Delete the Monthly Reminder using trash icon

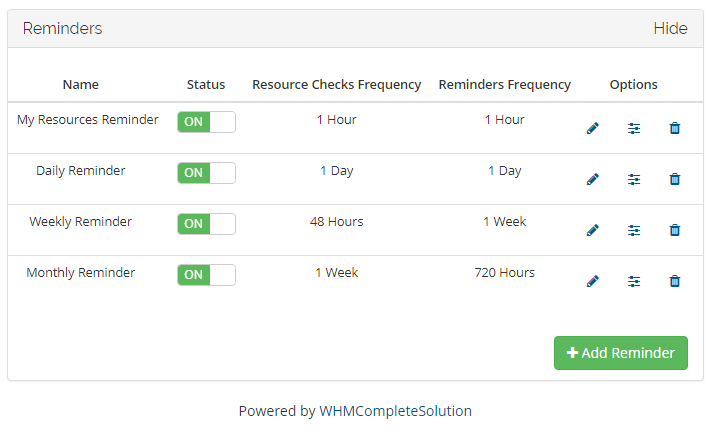674,282
